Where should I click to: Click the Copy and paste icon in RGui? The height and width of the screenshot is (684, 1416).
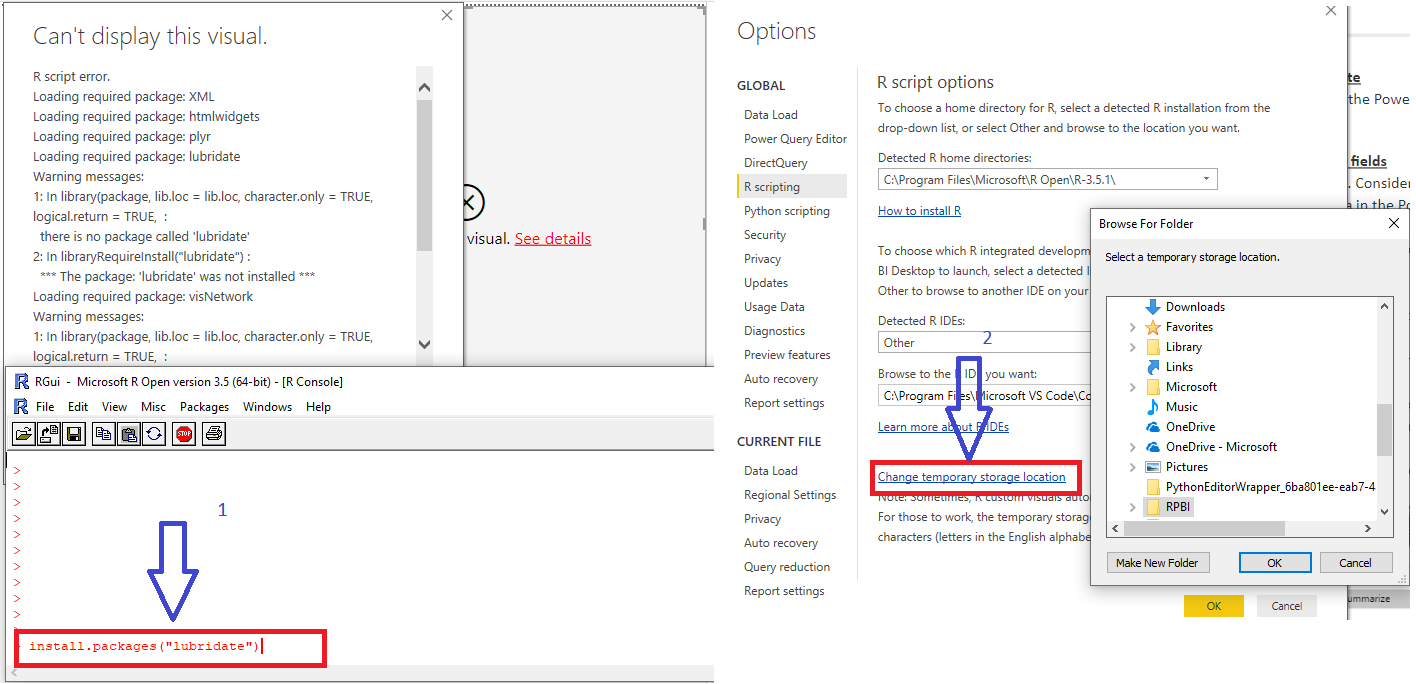(153, 433)
